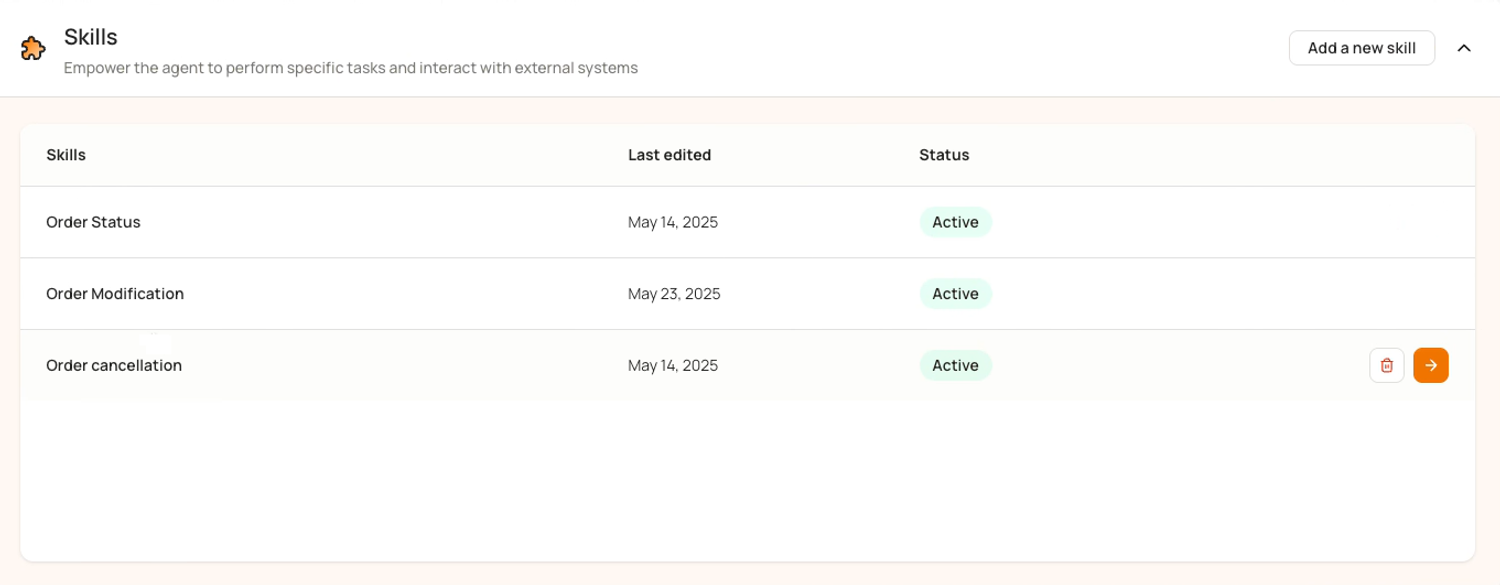The width and height of the screenshot is (1500, 585).
Task: Select the Order cancellation skill name
Action: [x=114, y=366]
